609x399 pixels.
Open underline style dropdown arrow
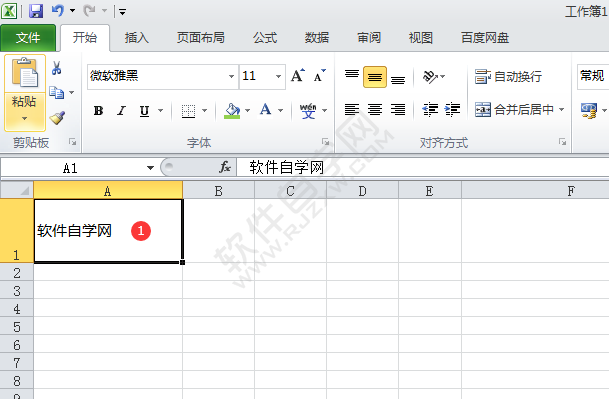tap(160, 111)
